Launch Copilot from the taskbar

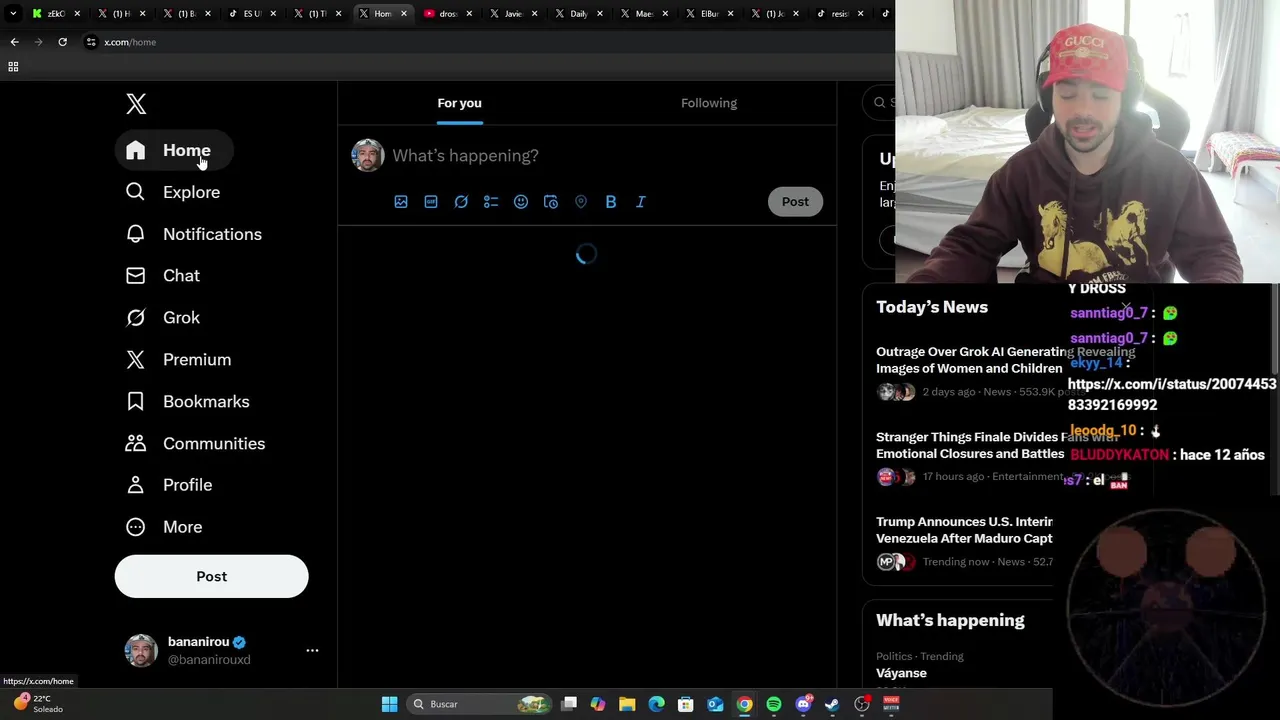coord(598,704)
